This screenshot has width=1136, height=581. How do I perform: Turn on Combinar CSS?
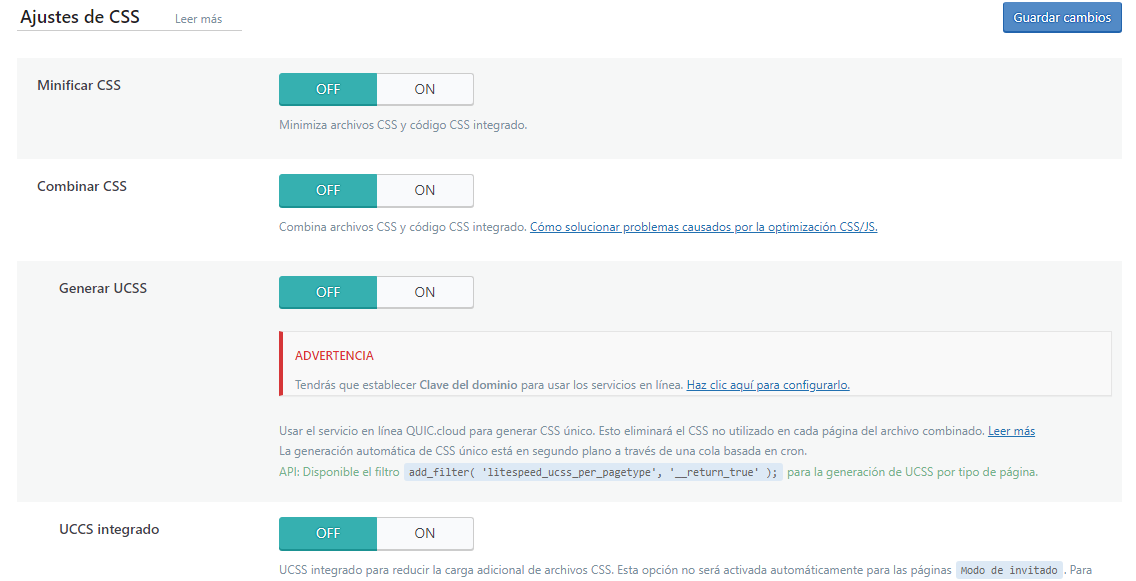click(424, 190)
